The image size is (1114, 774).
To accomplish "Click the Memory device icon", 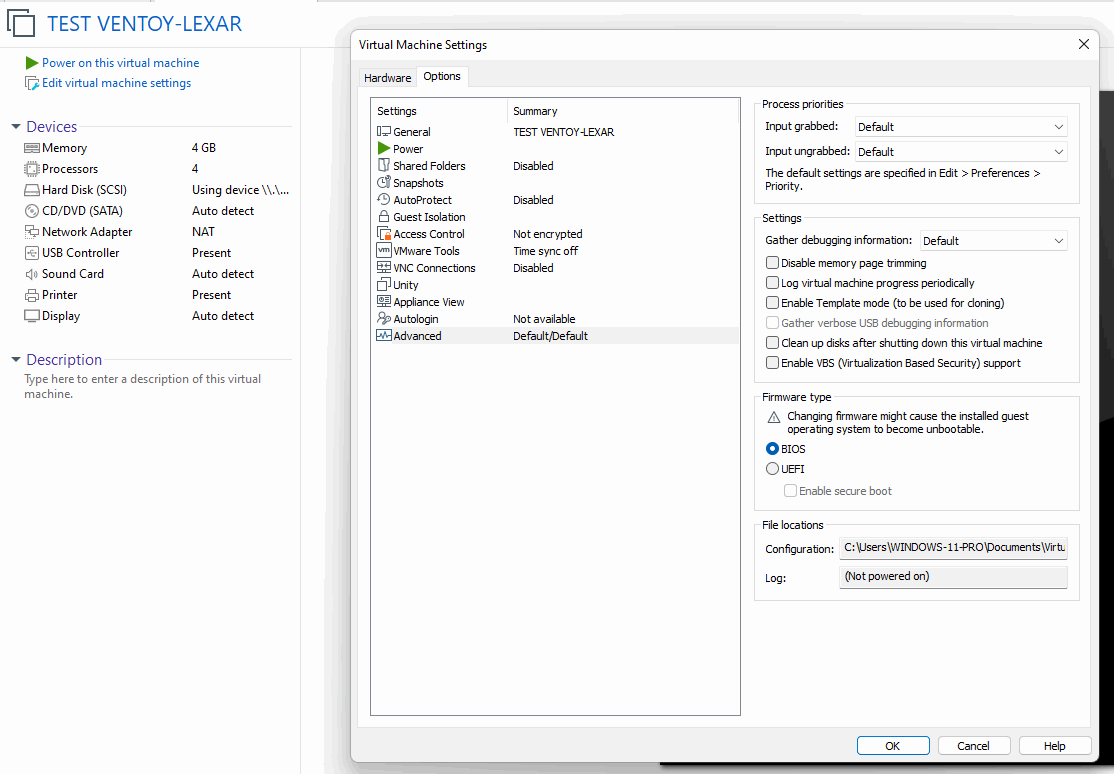I will coord(31,148).
